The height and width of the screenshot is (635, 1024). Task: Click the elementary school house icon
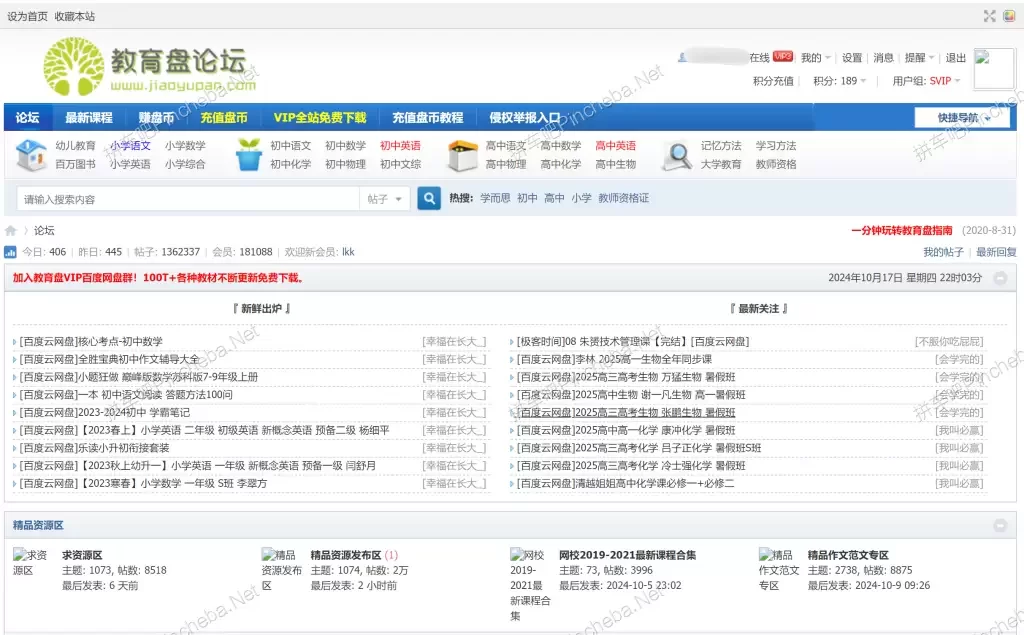[32, 155]
